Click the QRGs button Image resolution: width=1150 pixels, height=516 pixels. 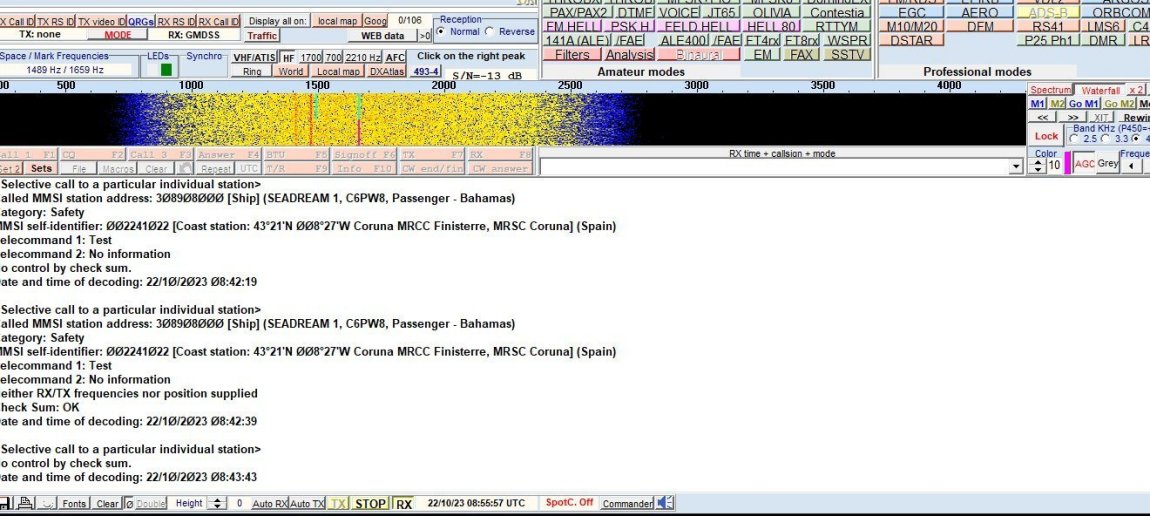[x=141, y=21]
